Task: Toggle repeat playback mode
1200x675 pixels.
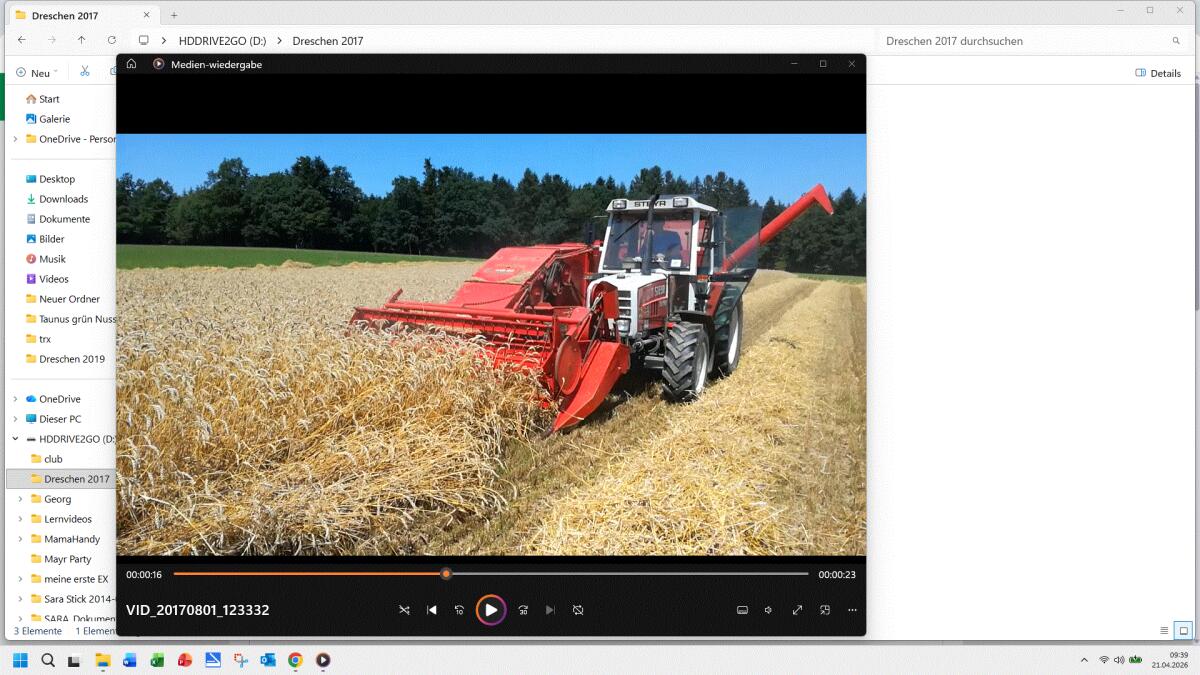Action: (578, 610)
